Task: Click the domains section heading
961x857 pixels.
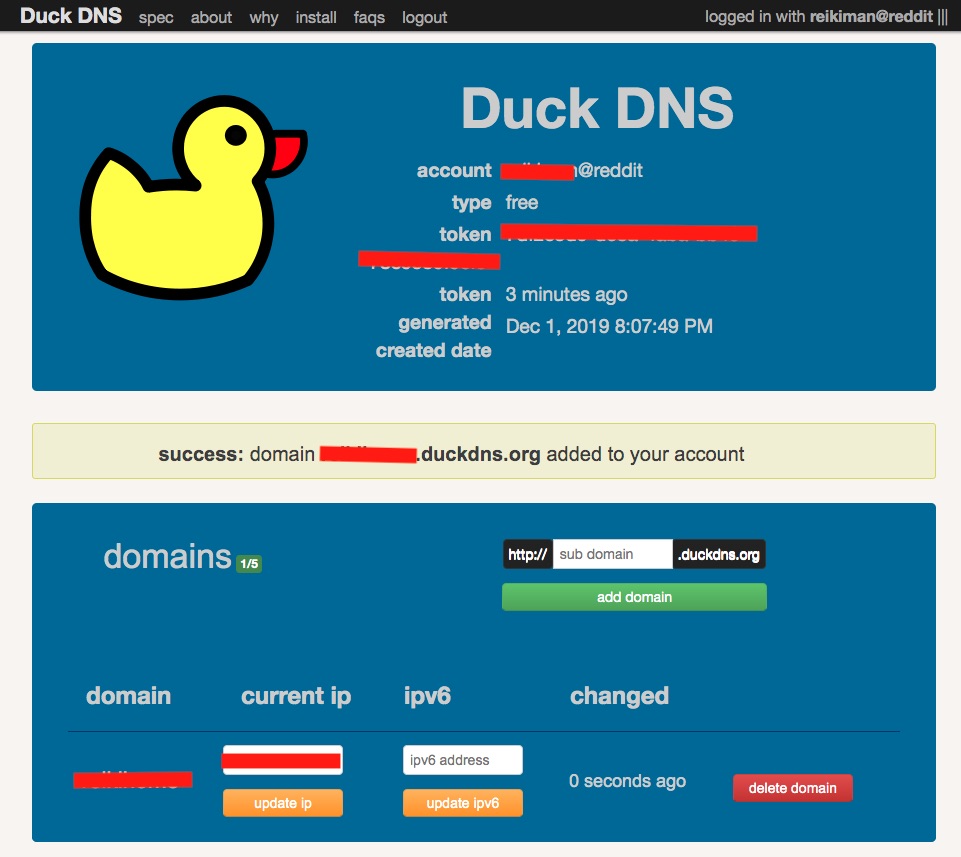Action: point(167,557)
